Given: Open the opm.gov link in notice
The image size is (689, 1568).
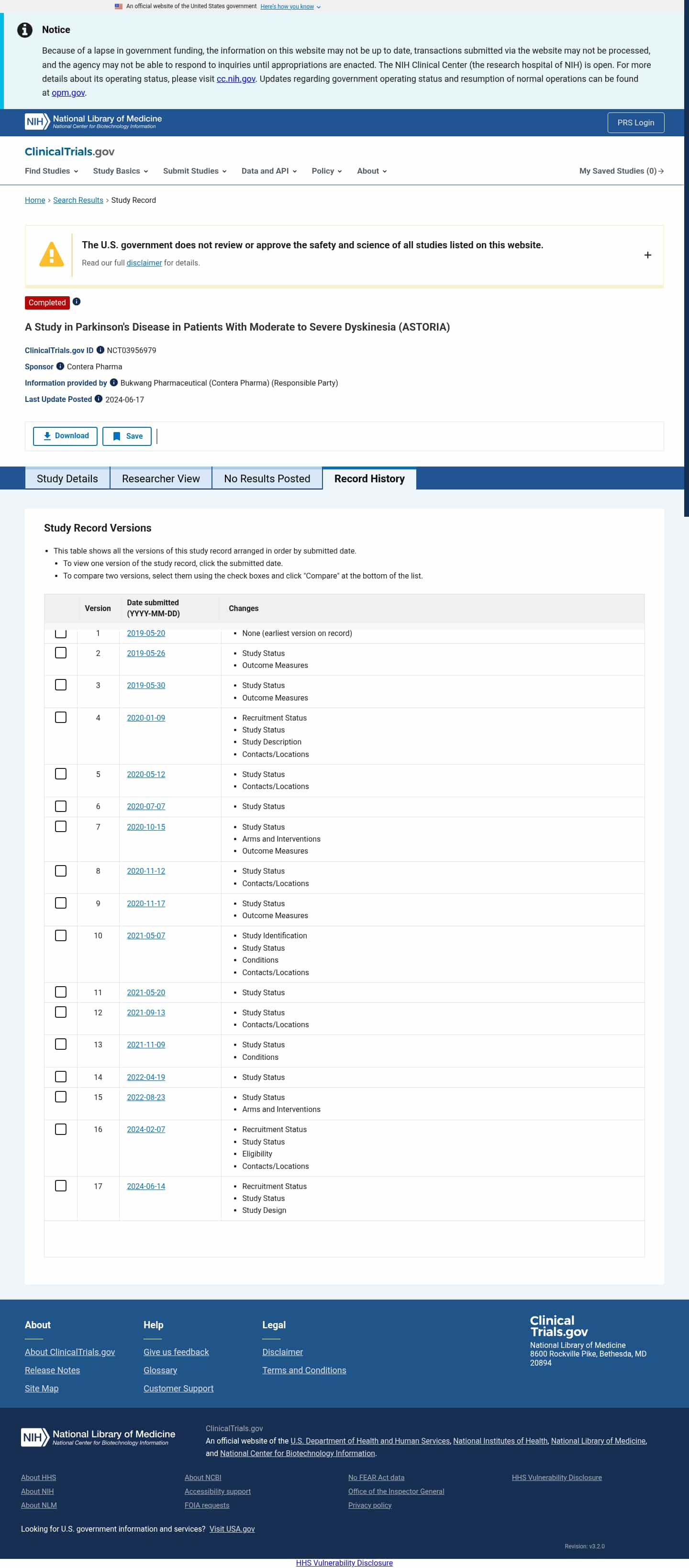Looking at the screenshot, I should pyautogui.click(x=68, y=92).
